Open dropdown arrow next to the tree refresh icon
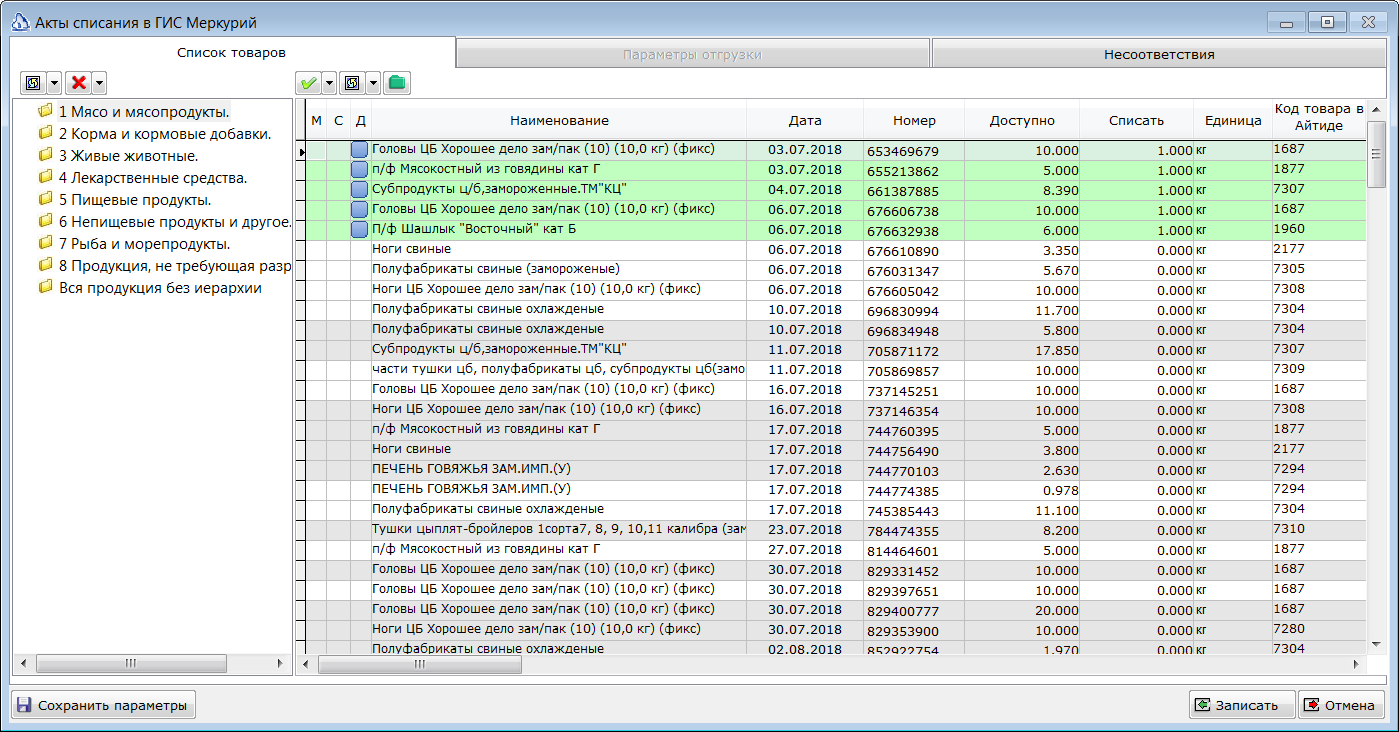 click(x=54, y=83)
